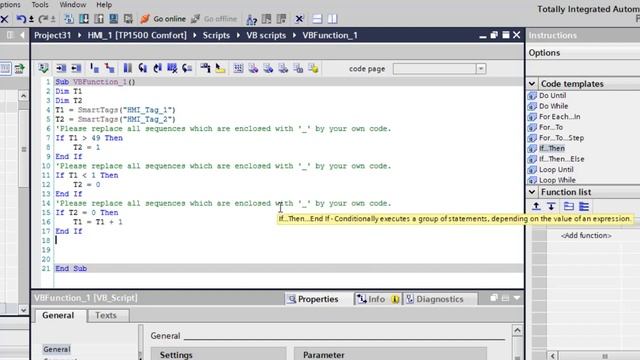The image size is (640, 360).
Task: Click the Split editor vertically icon
Action: click(332, 19)
